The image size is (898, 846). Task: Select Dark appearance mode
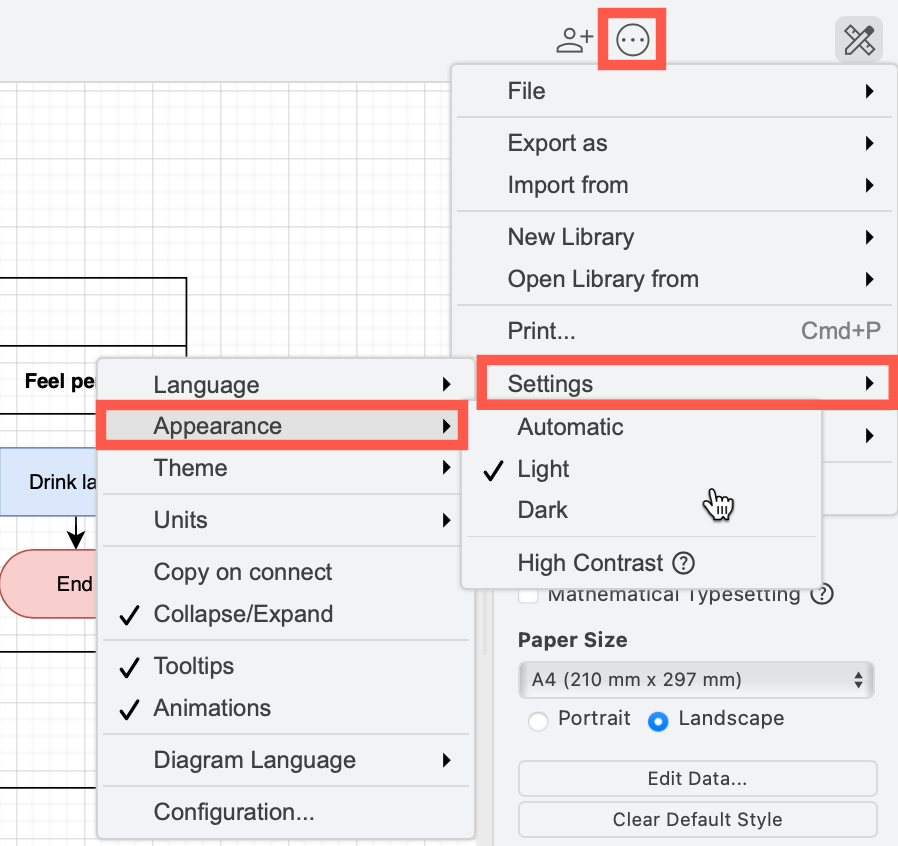click(x=542, y=510)
